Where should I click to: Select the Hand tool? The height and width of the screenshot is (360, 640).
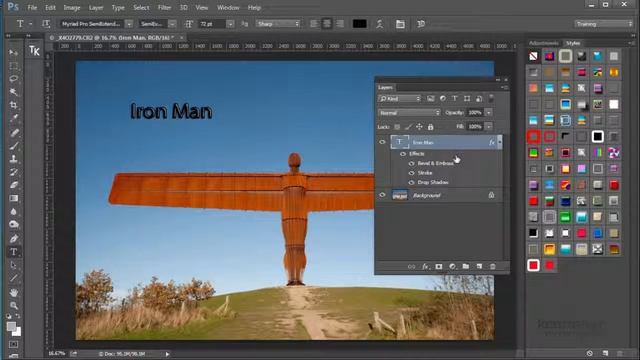point(13,292)
